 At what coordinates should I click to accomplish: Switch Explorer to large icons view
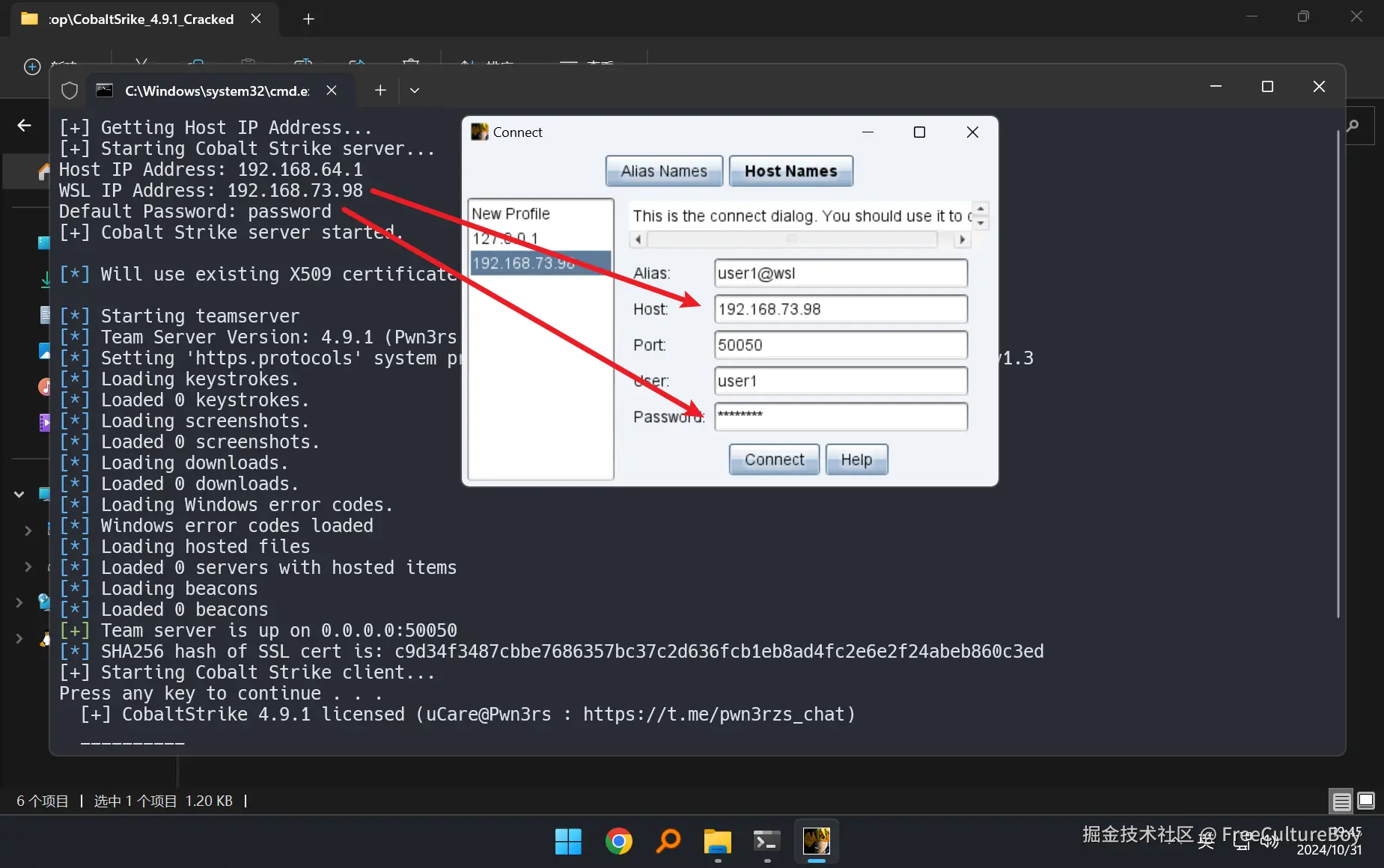tap(1366, 801)
